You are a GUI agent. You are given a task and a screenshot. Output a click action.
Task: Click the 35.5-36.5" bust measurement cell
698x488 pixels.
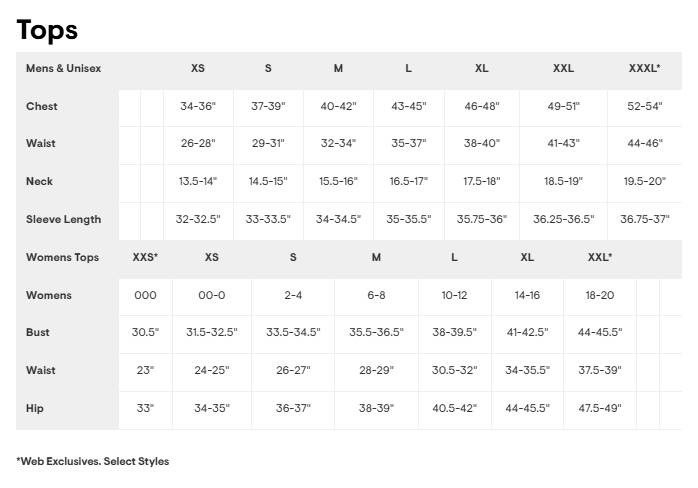coord(376,332)
